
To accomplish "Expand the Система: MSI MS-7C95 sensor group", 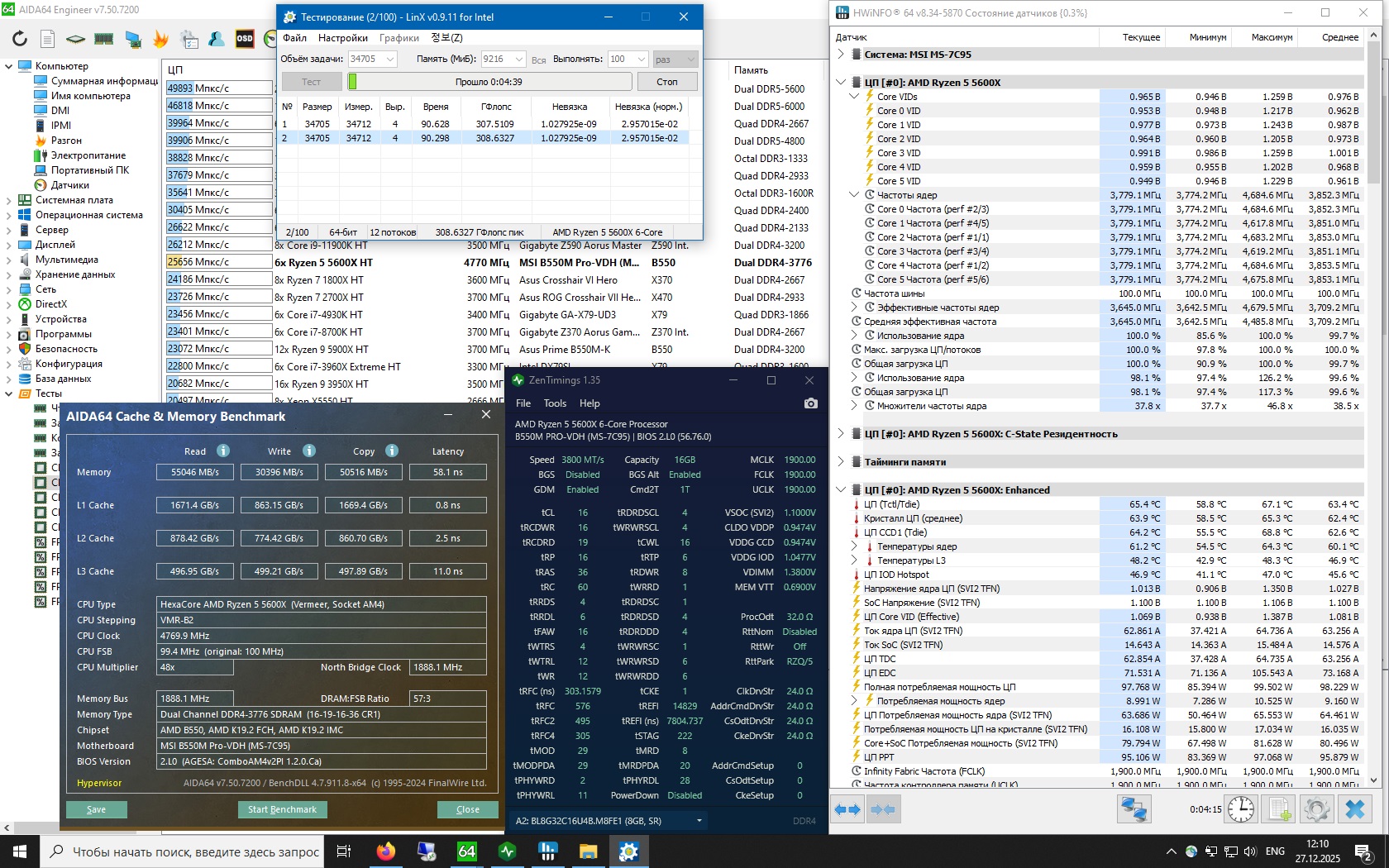I will click(841, 55).
